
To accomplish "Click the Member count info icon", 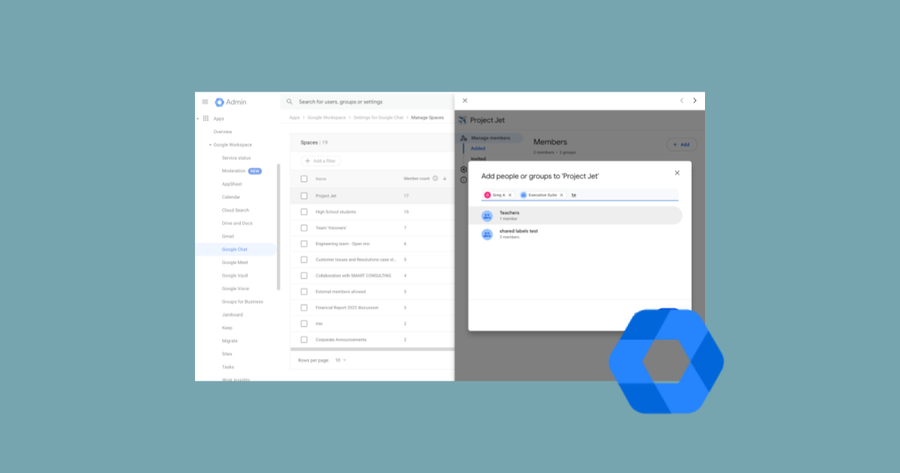I will [435, 179].
